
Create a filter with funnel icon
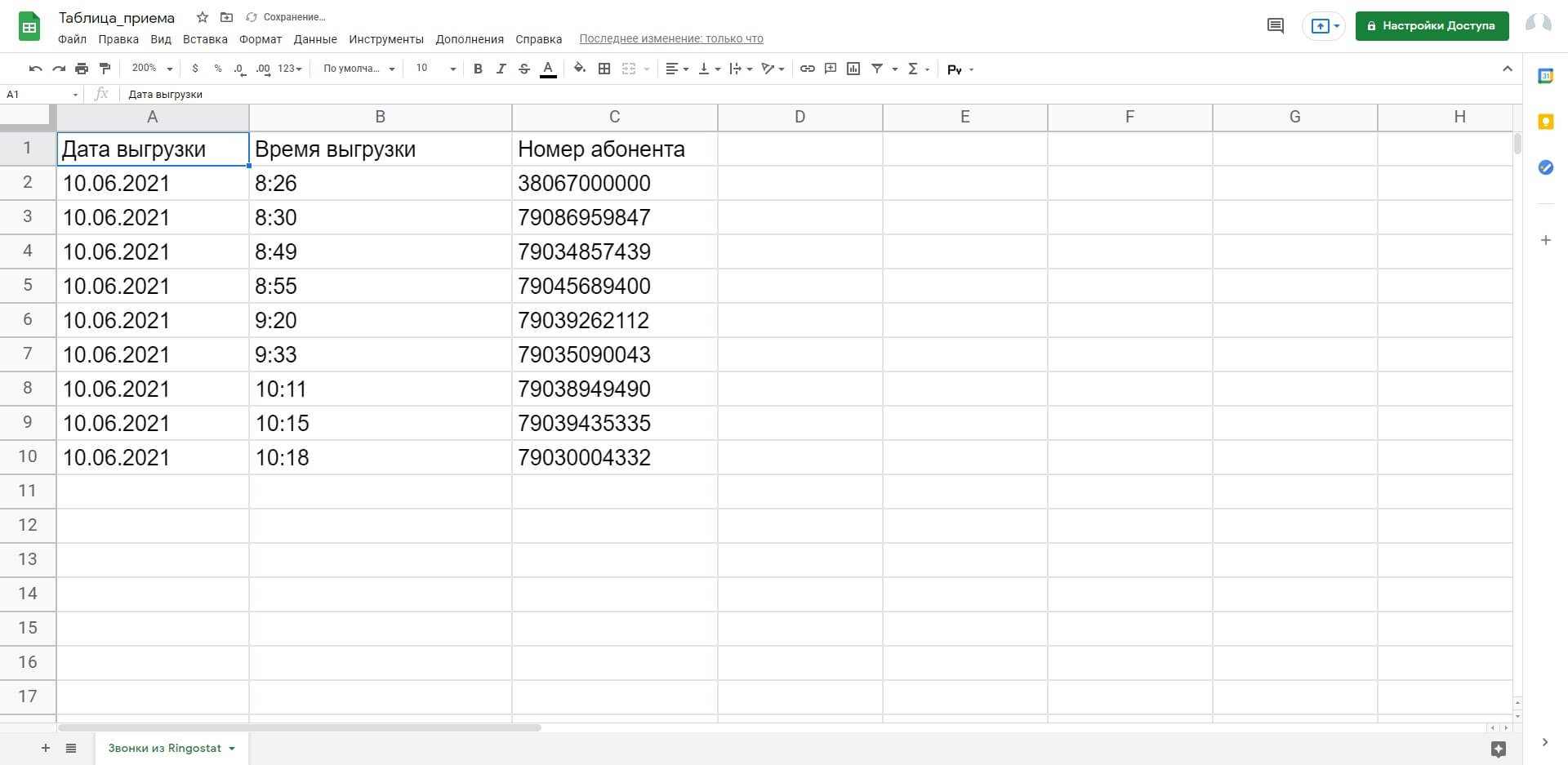point(877,69)
